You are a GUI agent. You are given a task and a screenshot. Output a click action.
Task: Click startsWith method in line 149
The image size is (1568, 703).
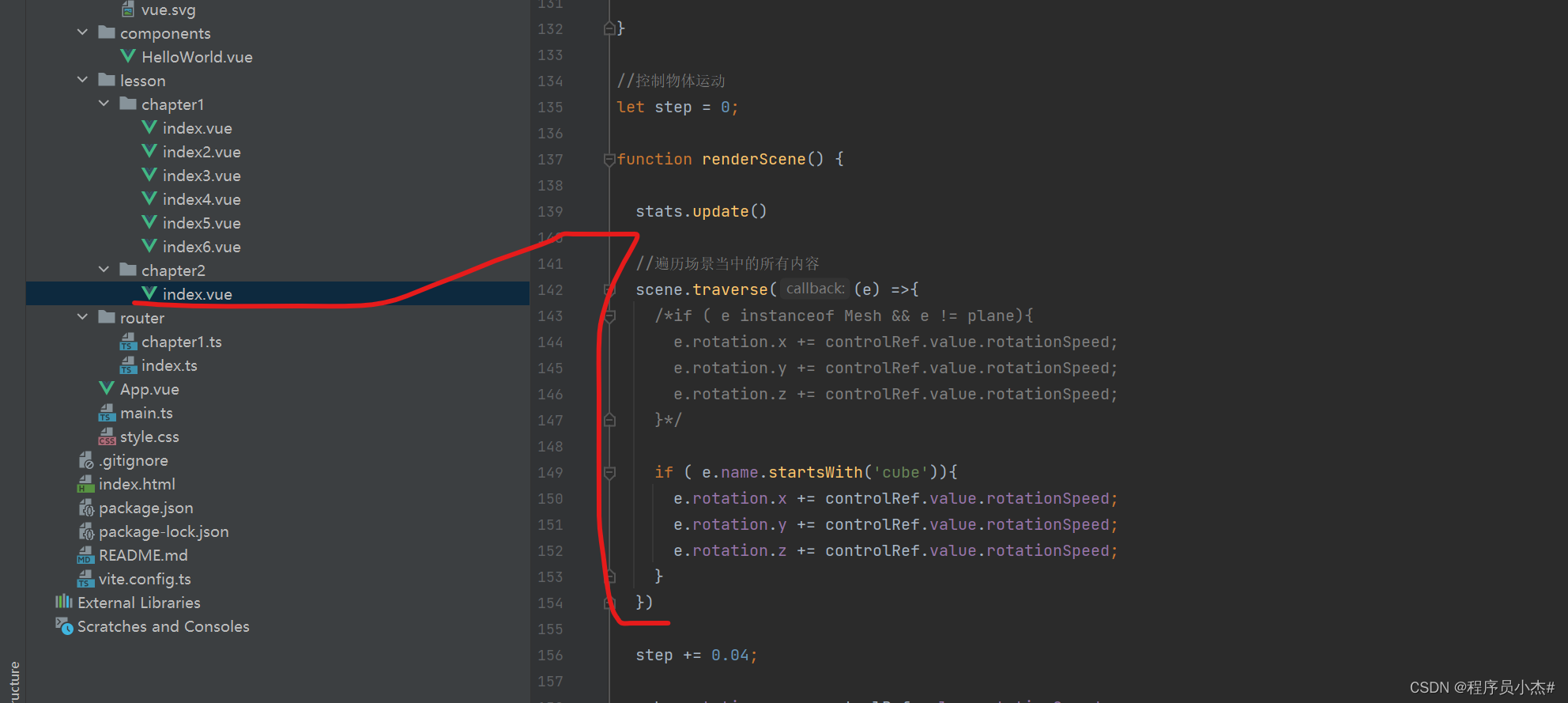pos(816,473)
